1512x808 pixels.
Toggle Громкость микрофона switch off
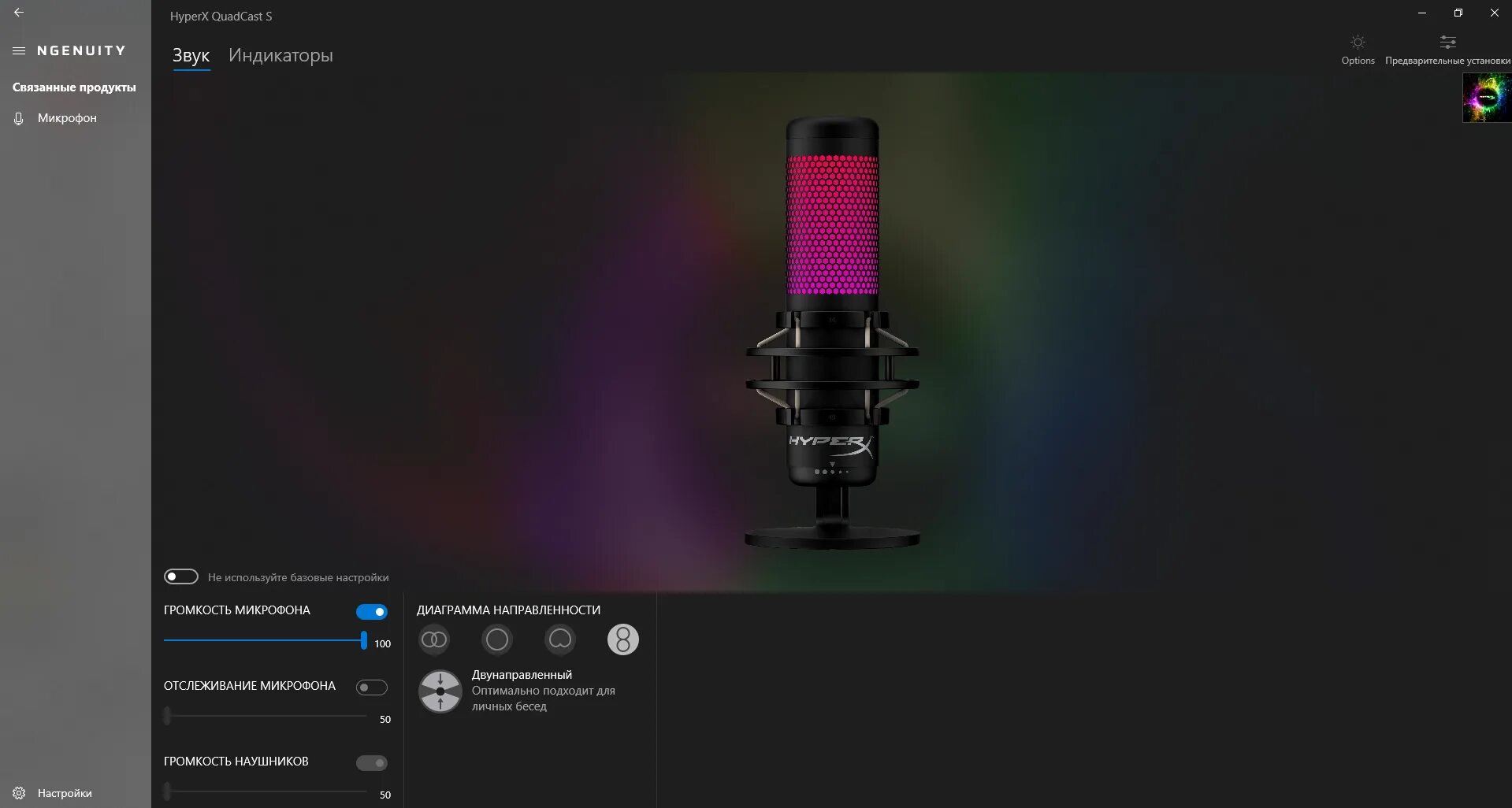[x=372, y=612]
